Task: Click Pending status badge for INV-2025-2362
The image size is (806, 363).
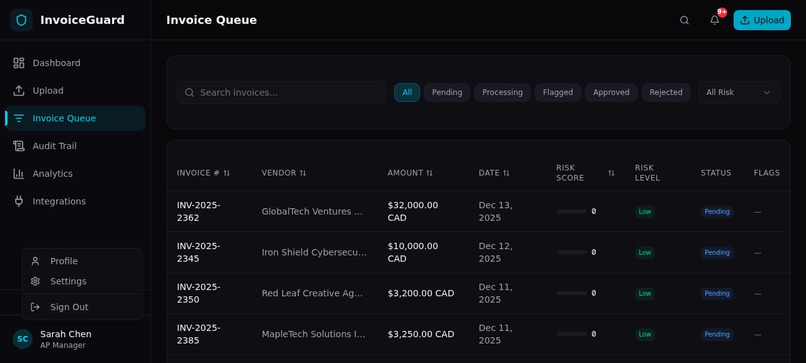Action: tap(717, 211)
